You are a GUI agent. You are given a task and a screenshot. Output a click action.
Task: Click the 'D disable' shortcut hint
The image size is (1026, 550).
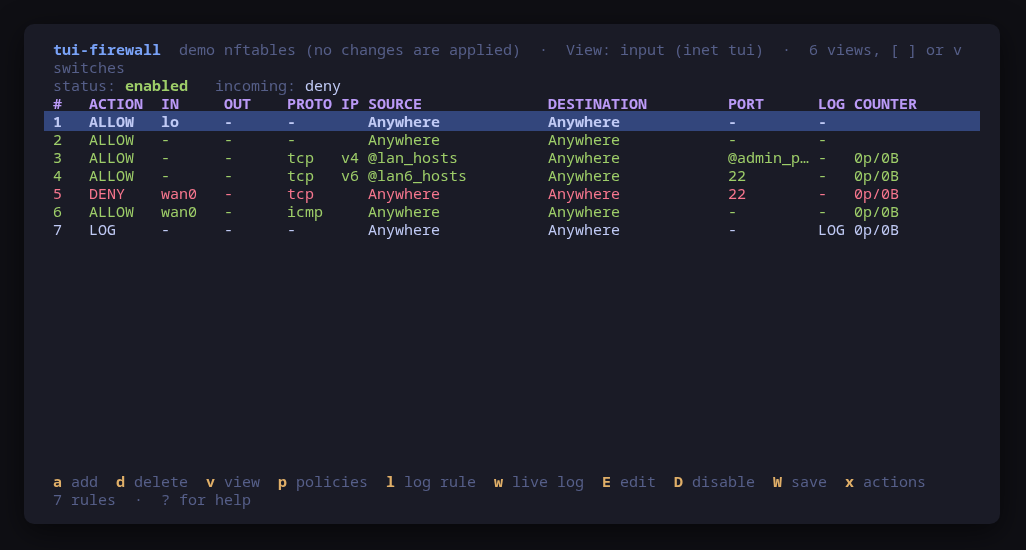pyautogui.click(x=714, y=482)
